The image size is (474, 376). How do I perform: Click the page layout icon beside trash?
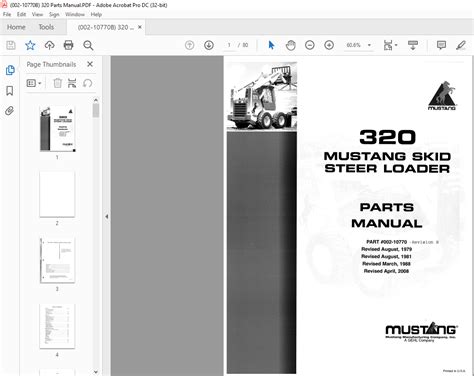click(72, 83)
